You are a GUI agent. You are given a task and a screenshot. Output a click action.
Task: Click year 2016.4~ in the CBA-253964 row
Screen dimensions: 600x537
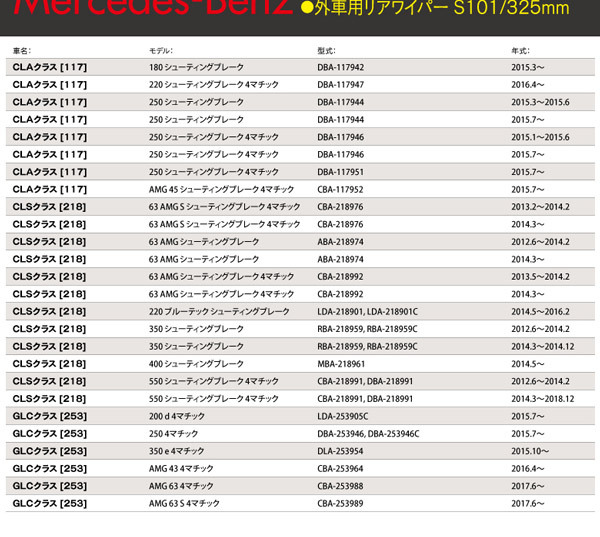tap(528, 468)
